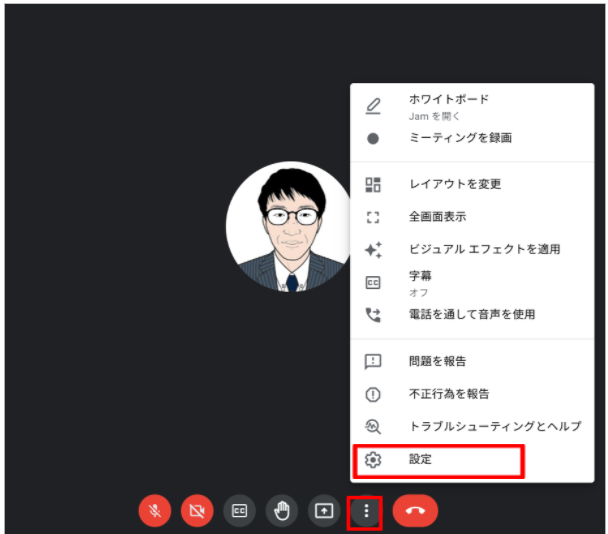Click the sparkle visual effects icon

(x=373, y=250)
